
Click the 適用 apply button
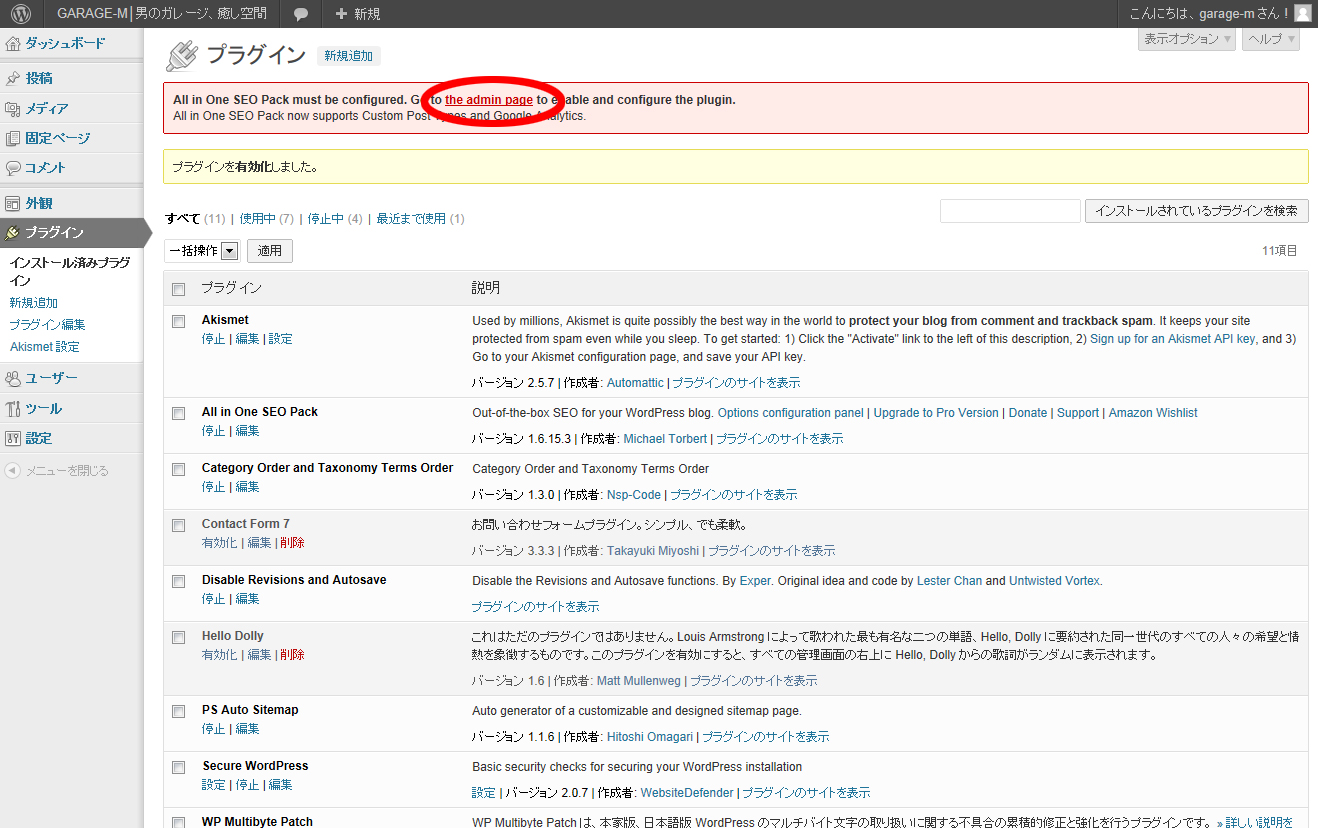[270, 251]
